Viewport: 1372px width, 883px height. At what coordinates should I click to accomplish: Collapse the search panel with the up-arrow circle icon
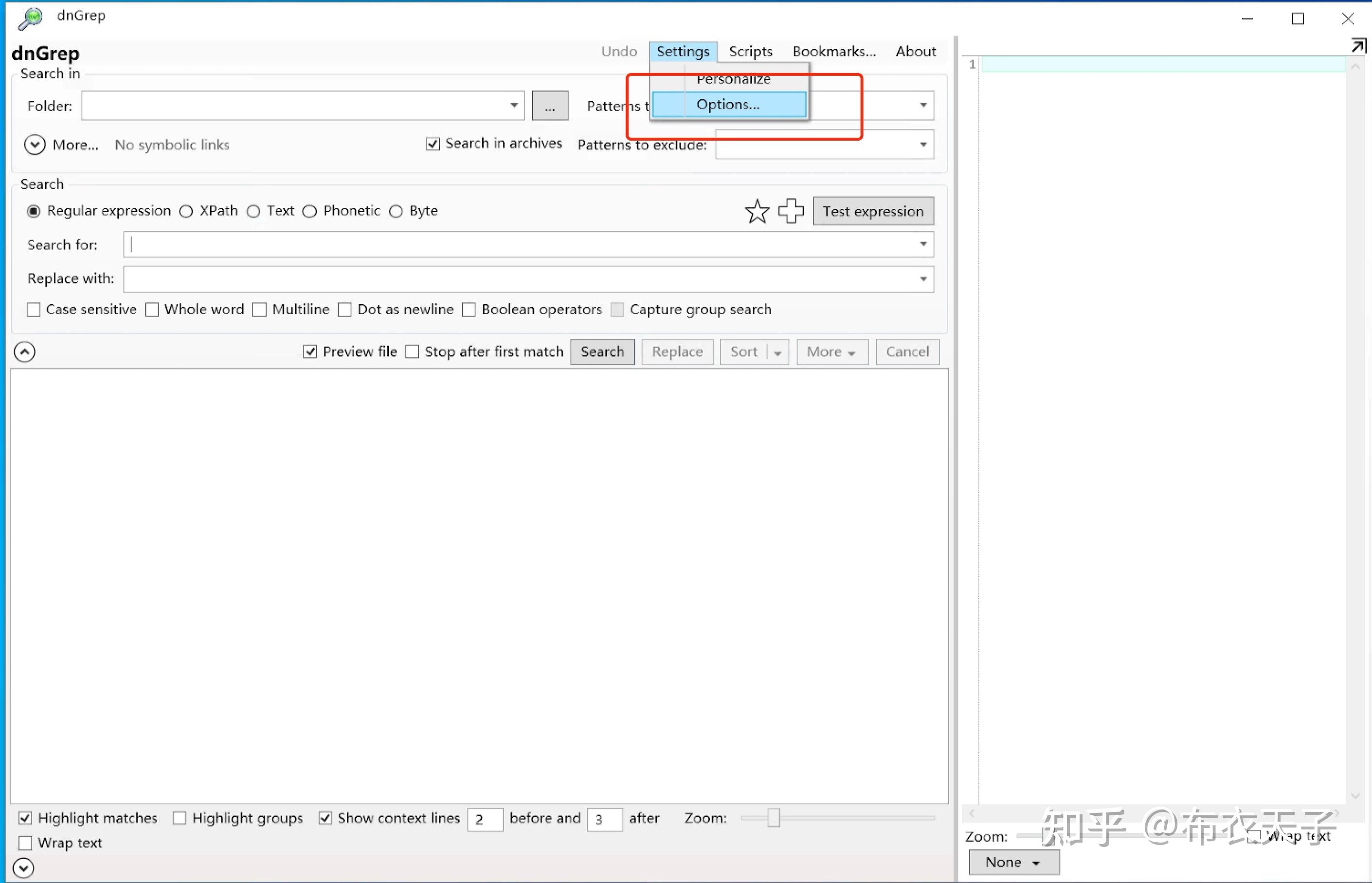coord(25,351)
